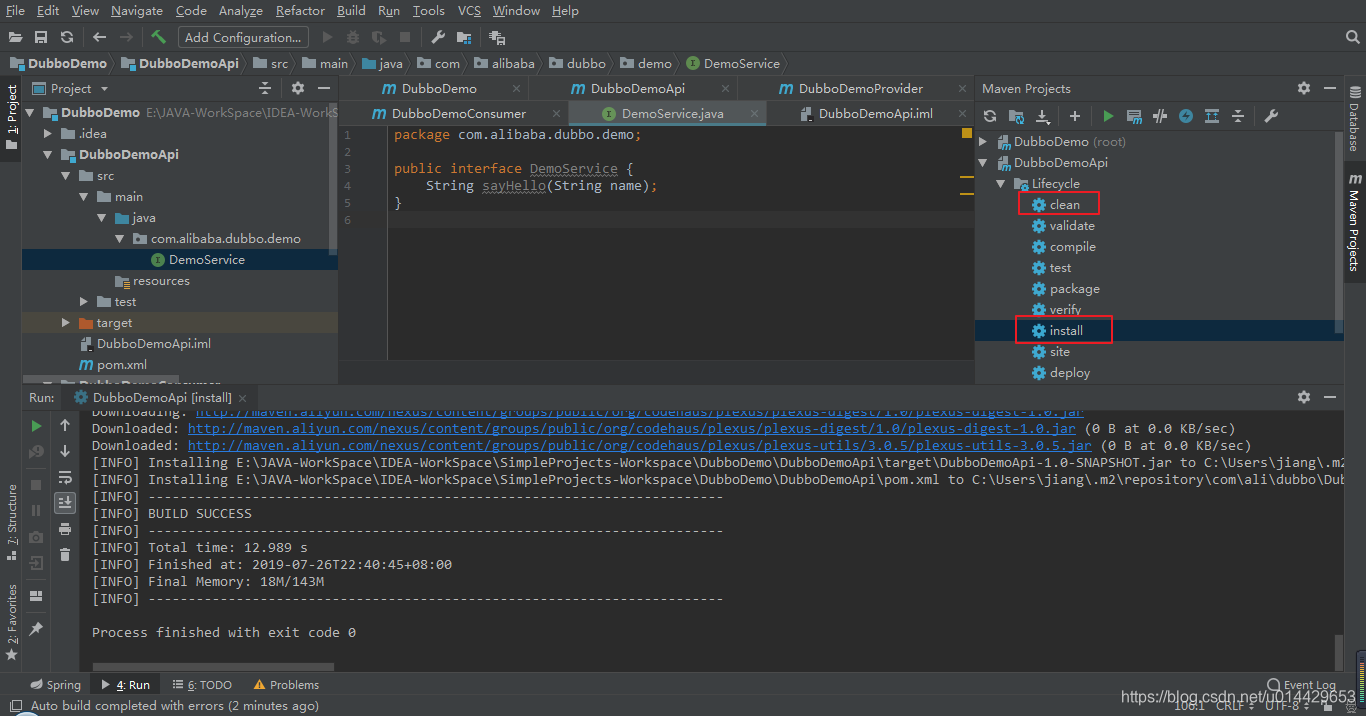1366x716 pixels.
Task: Open the Project view dropdown
Action: point(70,88)
